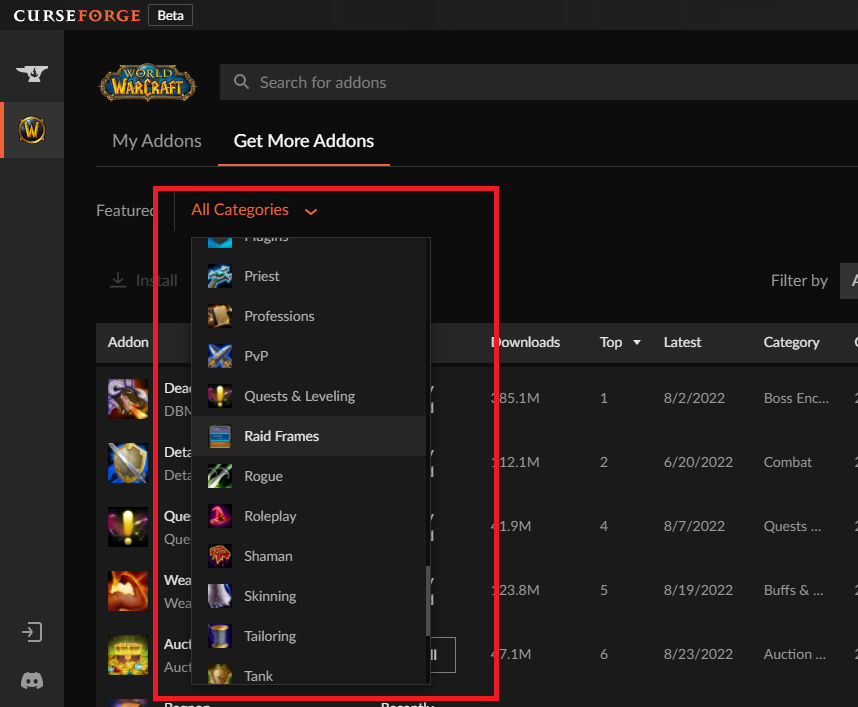858x707 pixels.
Task: Click the sign-in arrow icon in sidebar
Action: point(32,632)
